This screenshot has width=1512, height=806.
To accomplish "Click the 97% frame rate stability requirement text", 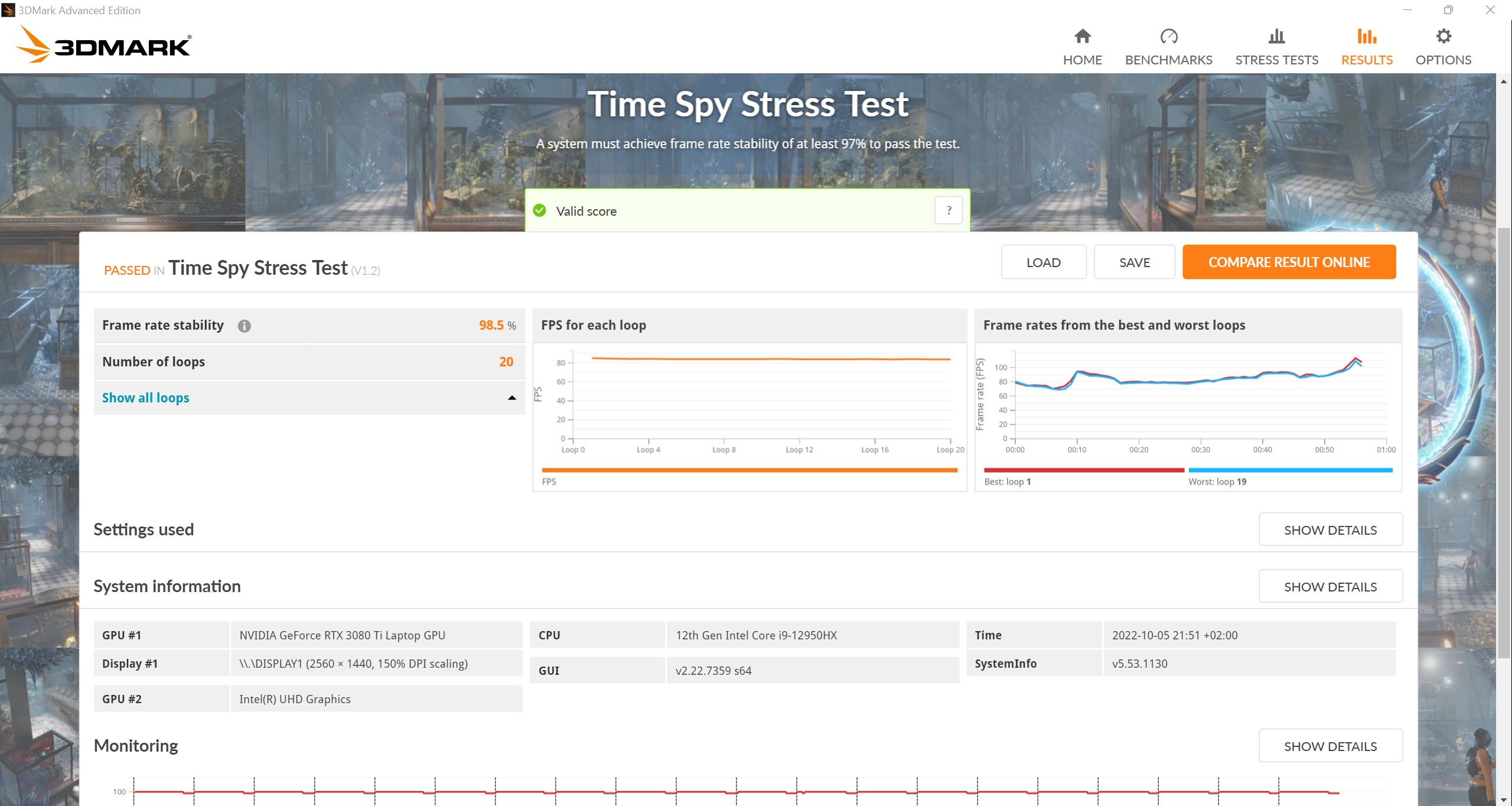I will tap(748, 144).
